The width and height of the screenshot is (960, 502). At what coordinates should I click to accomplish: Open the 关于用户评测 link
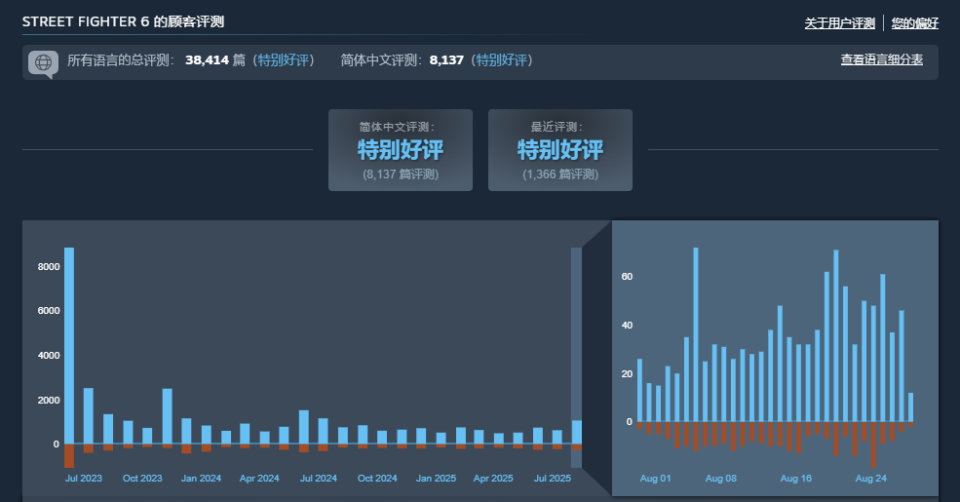click(x=839, y=23)
